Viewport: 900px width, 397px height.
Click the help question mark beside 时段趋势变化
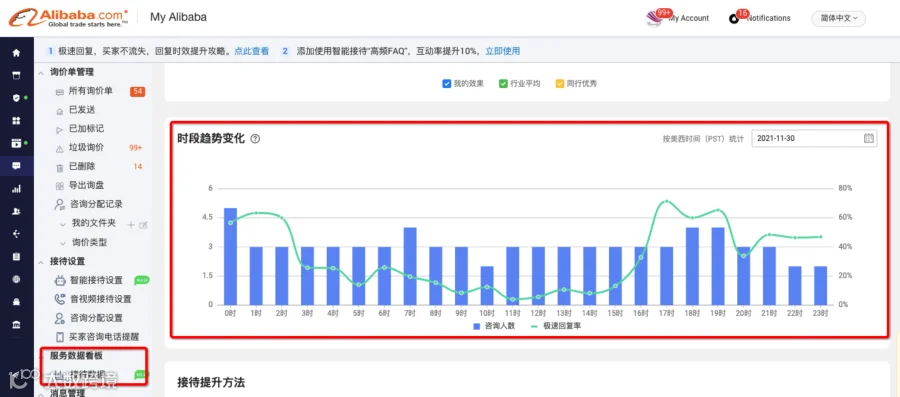tap(255, 139)
